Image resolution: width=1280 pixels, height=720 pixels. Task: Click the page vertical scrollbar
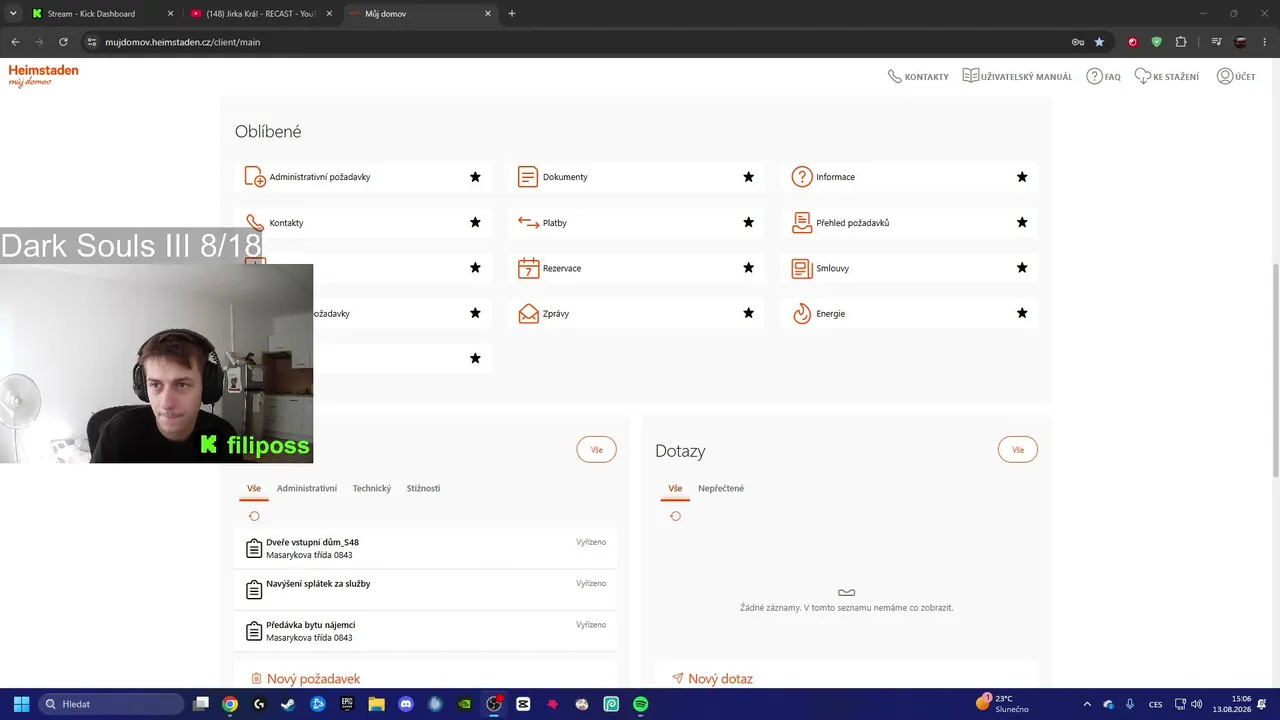pyautogui.click(x=1275, y=370)
